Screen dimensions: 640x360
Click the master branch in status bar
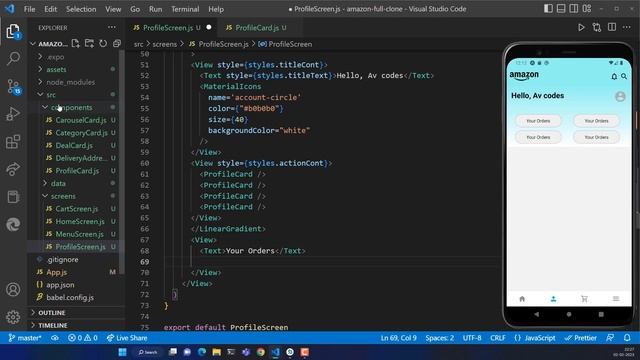[25, 338]
